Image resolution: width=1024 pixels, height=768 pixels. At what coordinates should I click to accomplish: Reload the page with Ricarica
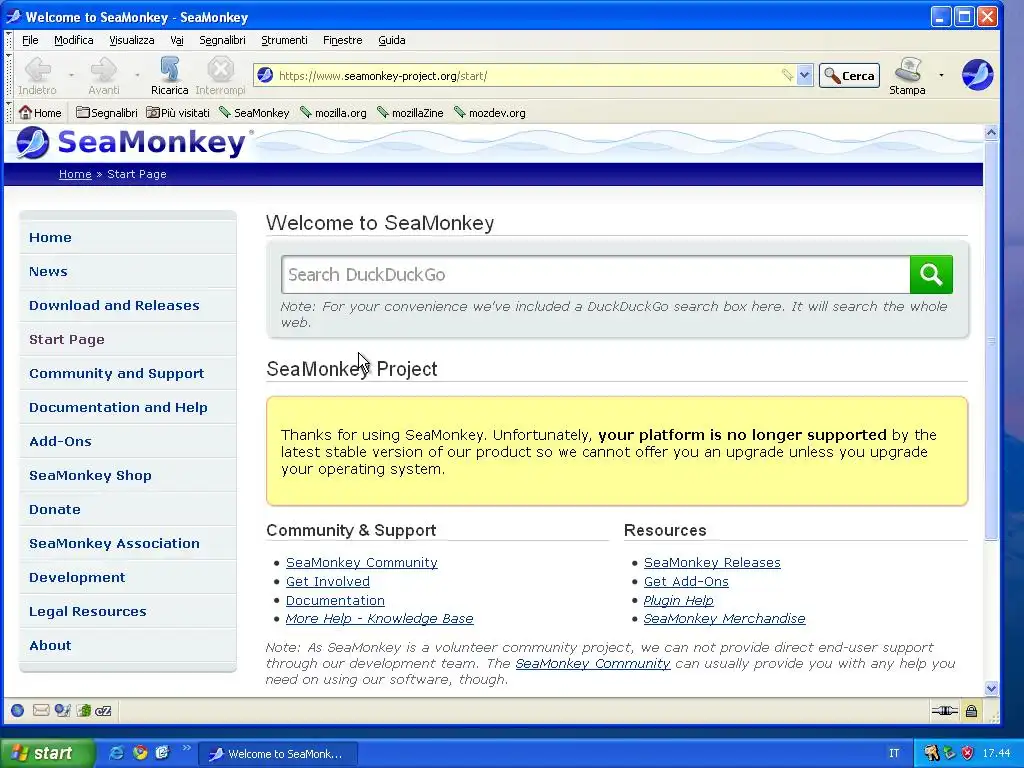169,76
